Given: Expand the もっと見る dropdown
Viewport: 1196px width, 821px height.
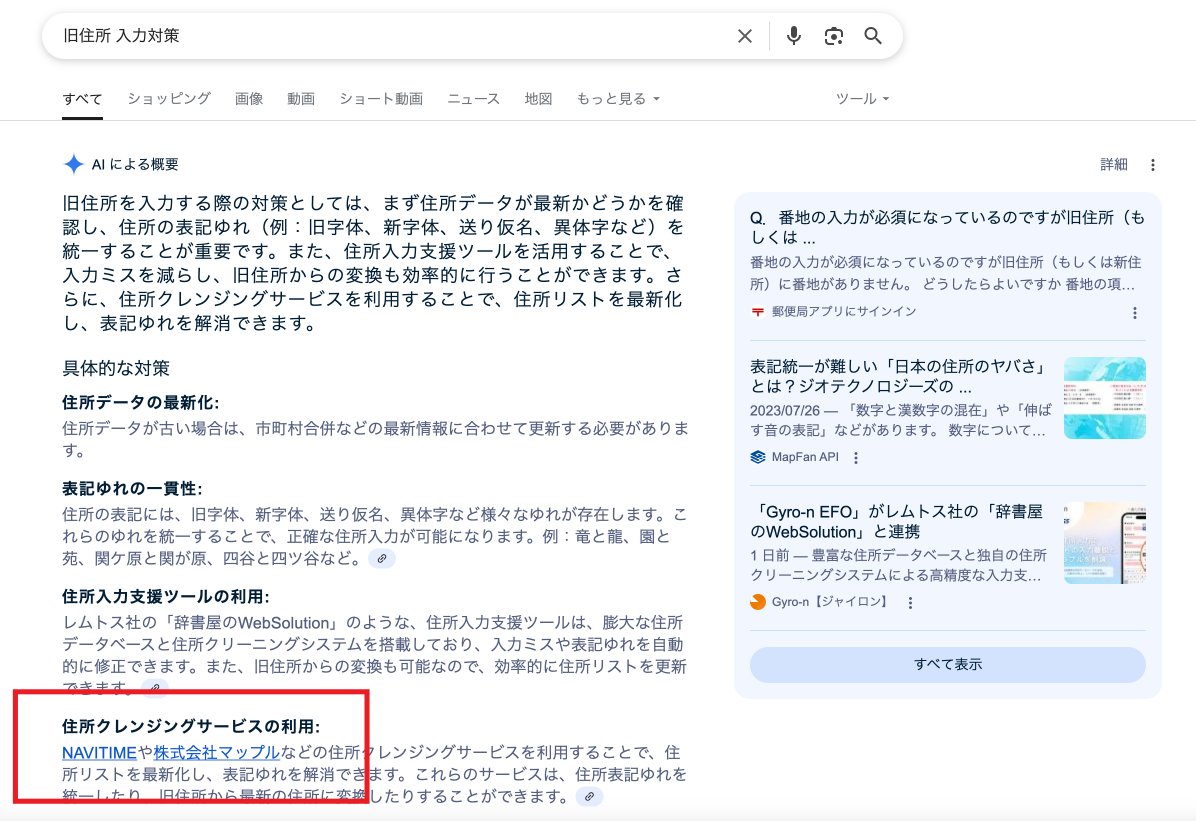Looking at the screenshot, I should pos(619,99).
